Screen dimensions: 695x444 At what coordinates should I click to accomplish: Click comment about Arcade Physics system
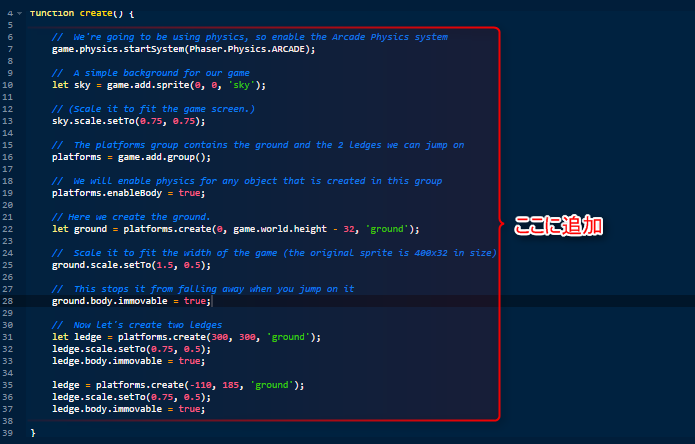pos(250,37)
